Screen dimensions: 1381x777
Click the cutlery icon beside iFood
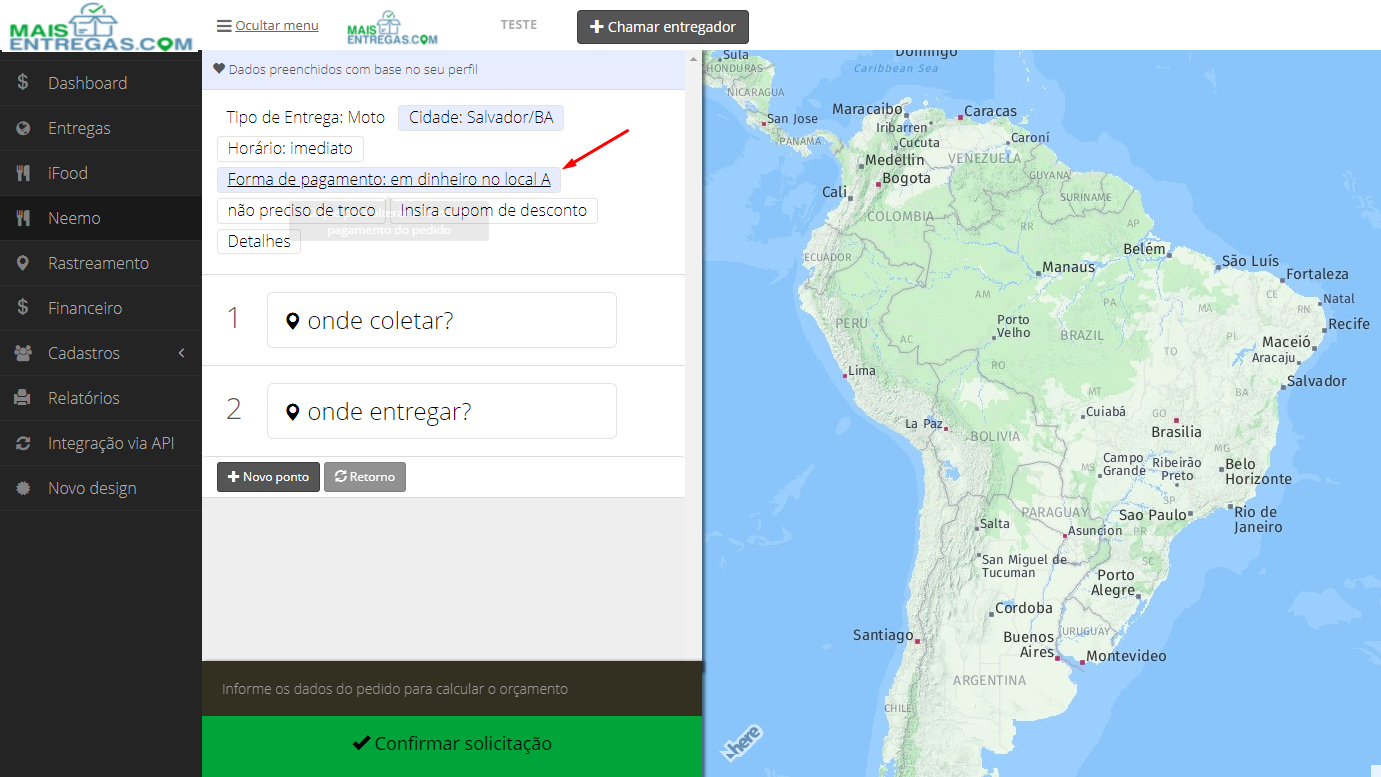[x=23, y=173]
